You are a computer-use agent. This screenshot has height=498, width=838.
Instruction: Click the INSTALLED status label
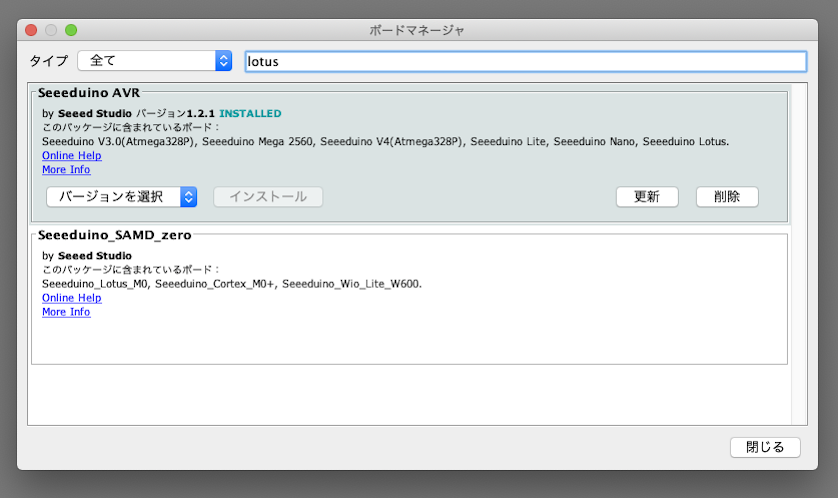[250, 114]
